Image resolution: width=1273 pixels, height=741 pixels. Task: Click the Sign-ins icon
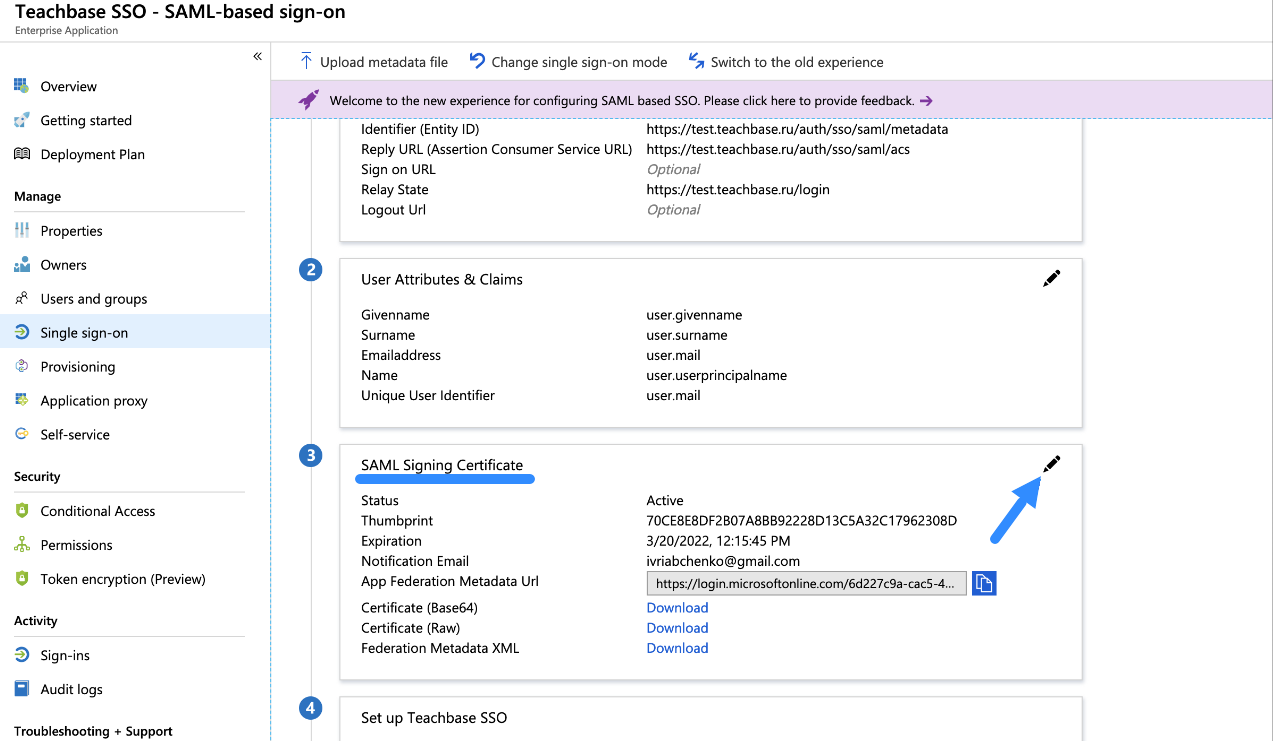point(22,655)
